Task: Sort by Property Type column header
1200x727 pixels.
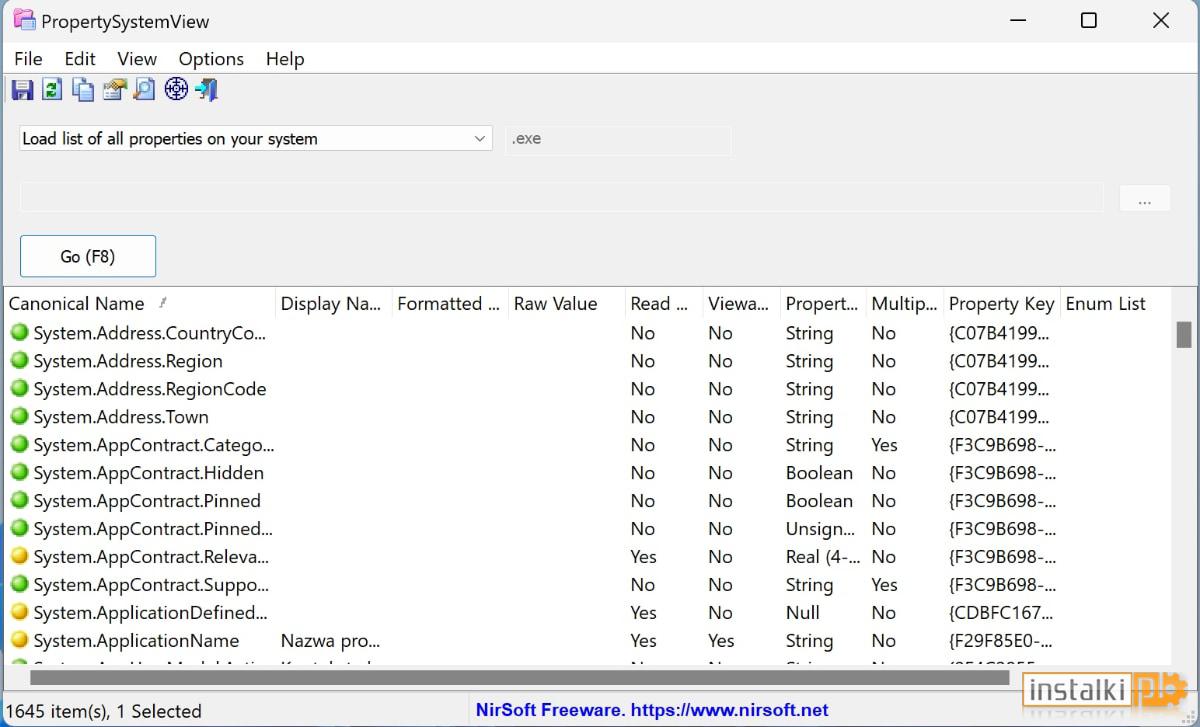Action: pyautogui.click(x=824, y=304)
